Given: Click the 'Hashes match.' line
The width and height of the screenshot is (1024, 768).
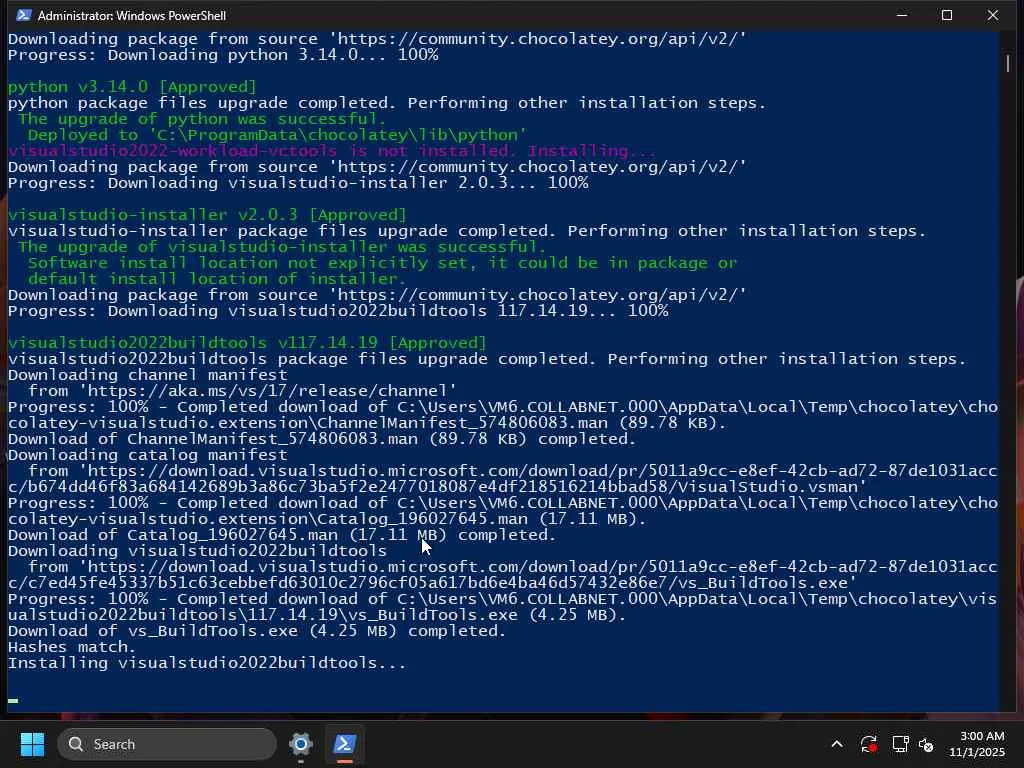Looking at the screenshot, I should [72, 647].
